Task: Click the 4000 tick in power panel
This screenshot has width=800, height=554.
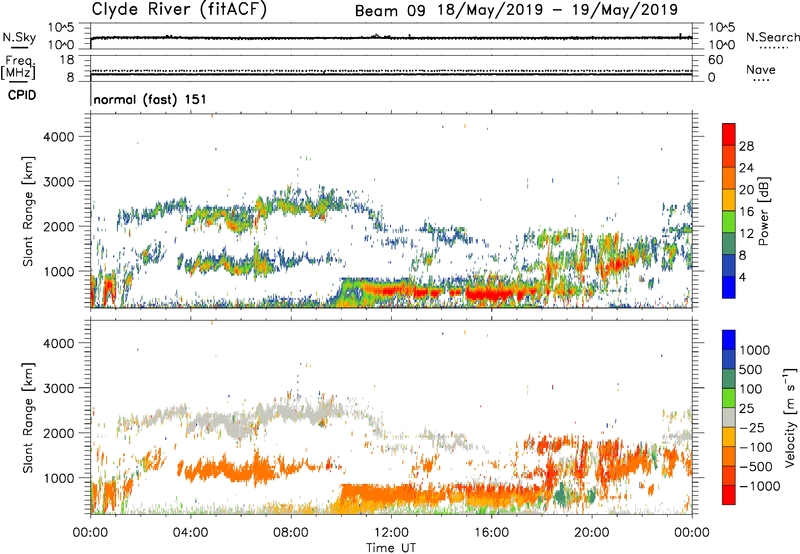Action: point(59,137)
